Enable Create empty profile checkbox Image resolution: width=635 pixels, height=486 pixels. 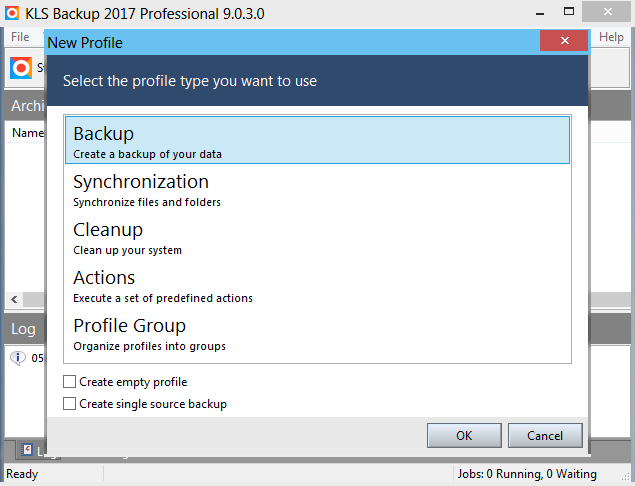pyautogui.click(x=69, y=382)
